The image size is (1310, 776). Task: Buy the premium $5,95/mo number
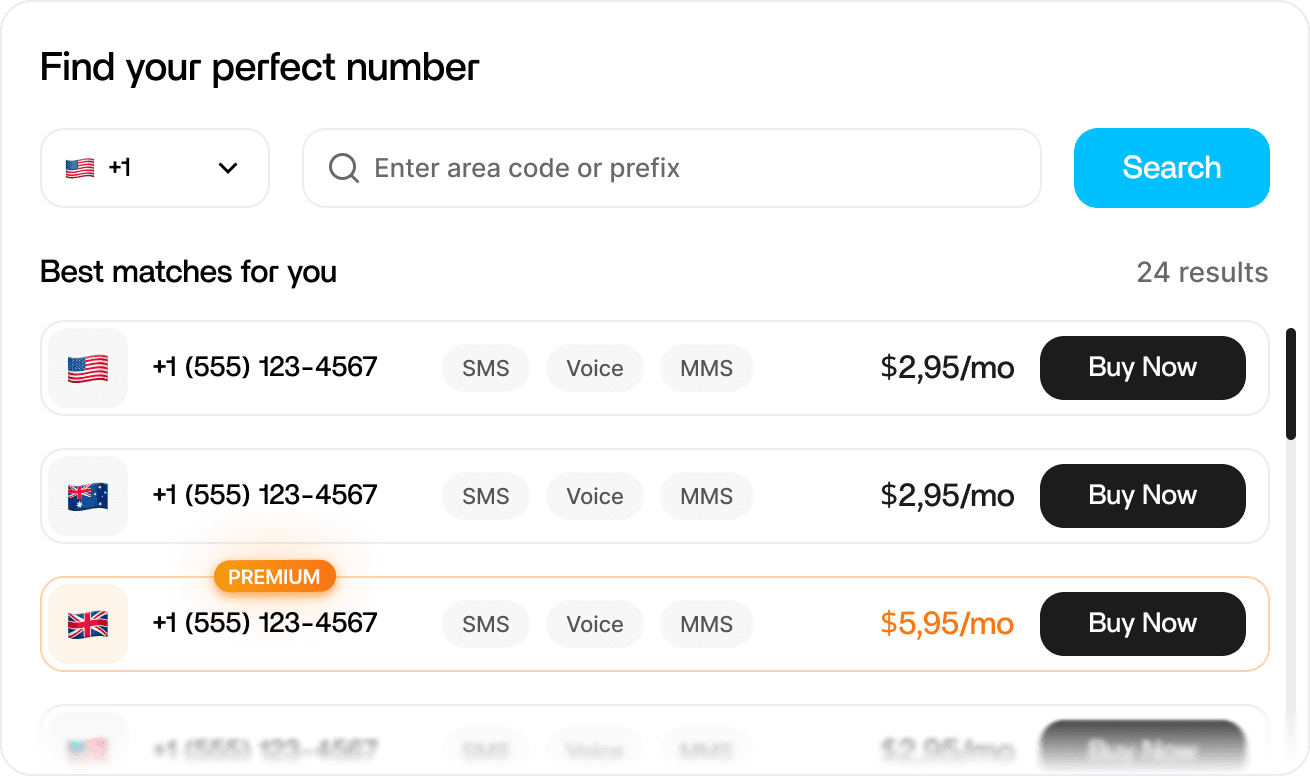click(x=1142, y=624)
